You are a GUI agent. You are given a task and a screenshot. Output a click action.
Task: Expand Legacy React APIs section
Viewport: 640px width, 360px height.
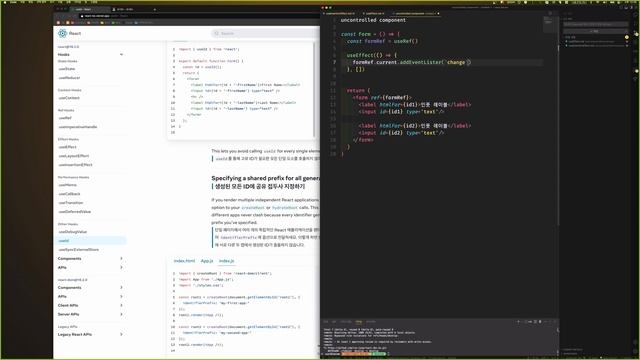[121, 334]
